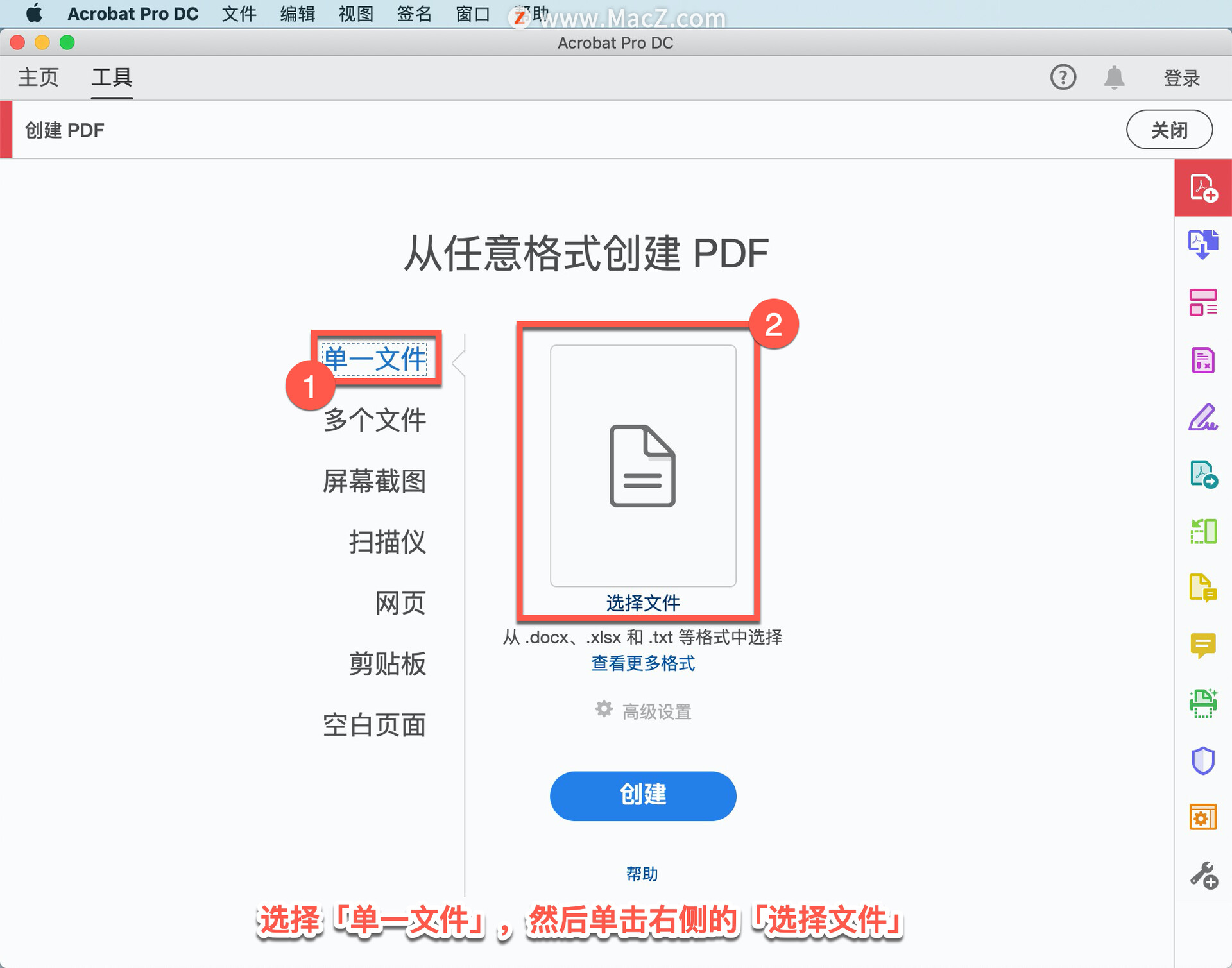Open the 签名 menu
The image size is (1232, 968).
(x=415, y=13)
